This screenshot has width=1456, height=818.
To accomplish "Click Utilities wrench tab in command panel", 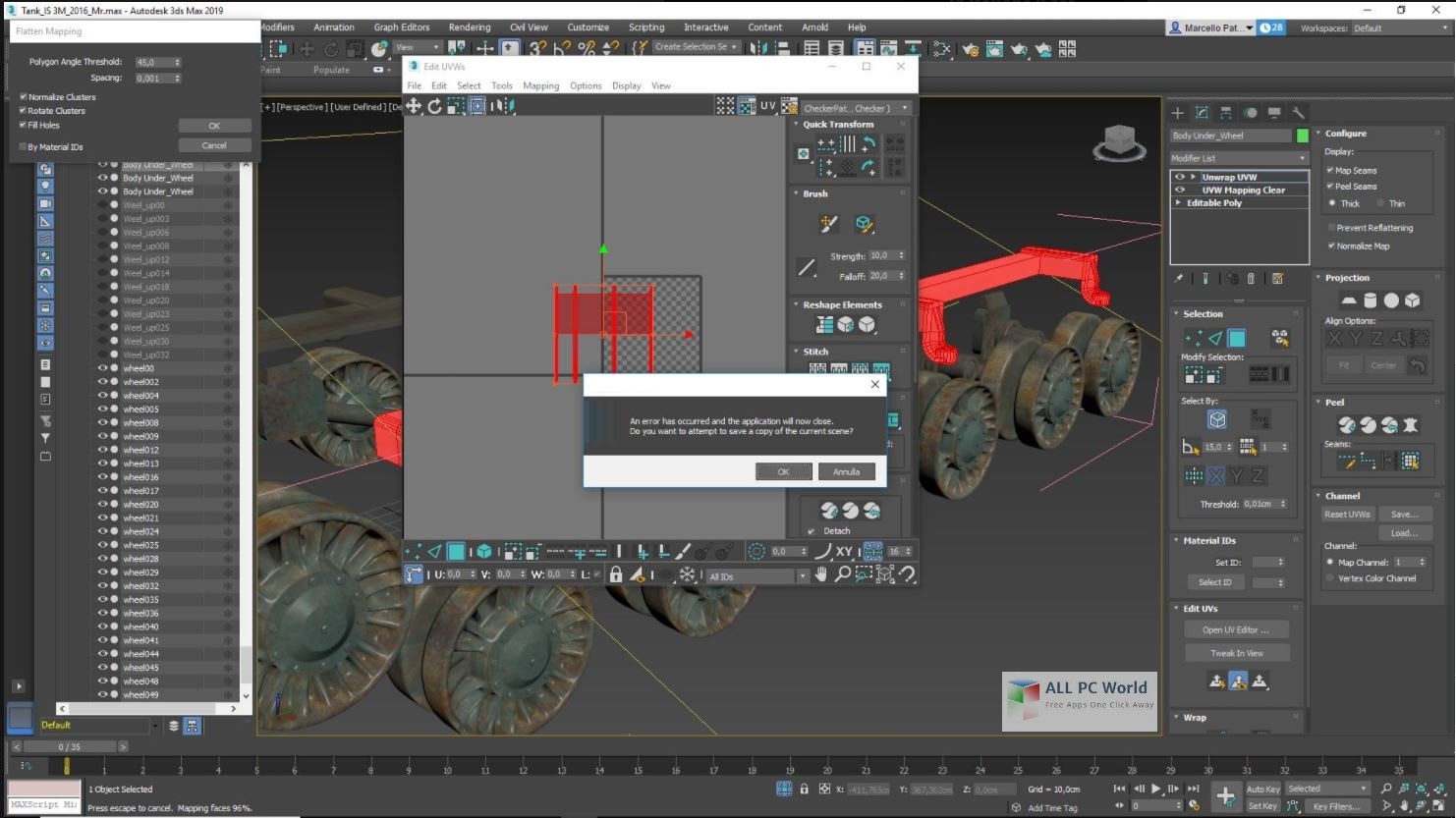I will (x=1298, y=113).
